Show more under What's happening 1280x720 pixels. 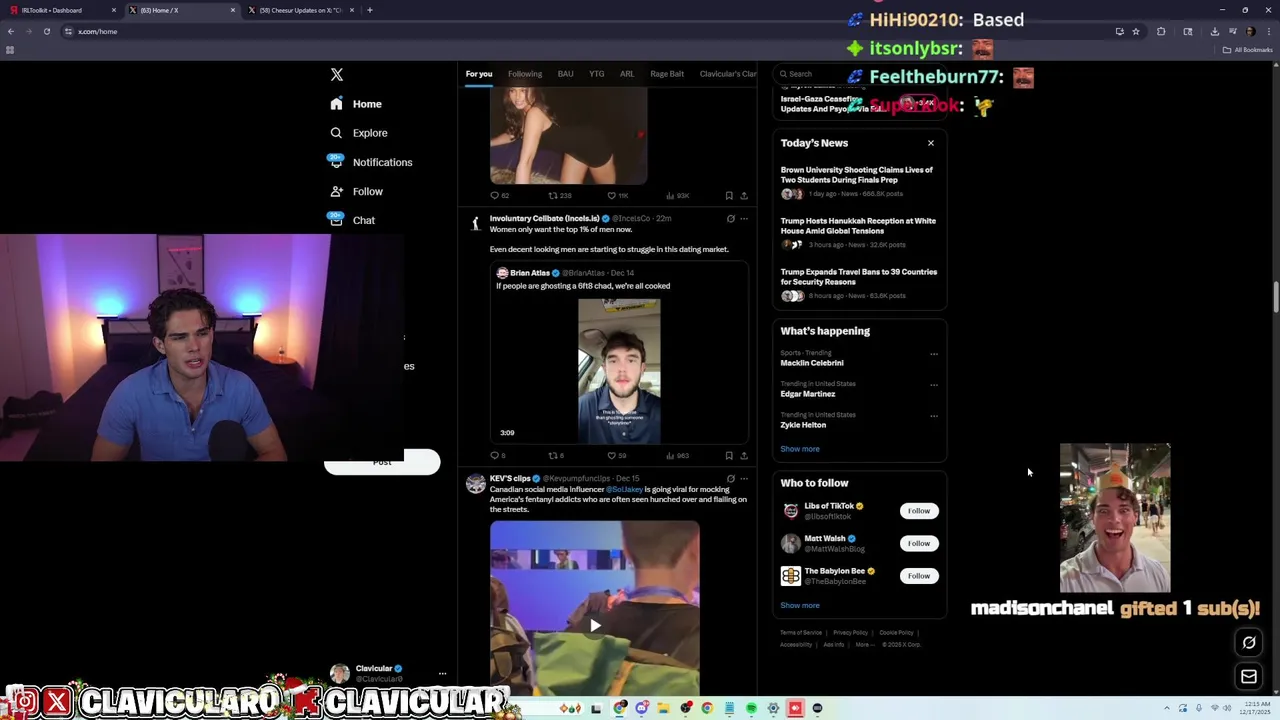pos(800,449)
